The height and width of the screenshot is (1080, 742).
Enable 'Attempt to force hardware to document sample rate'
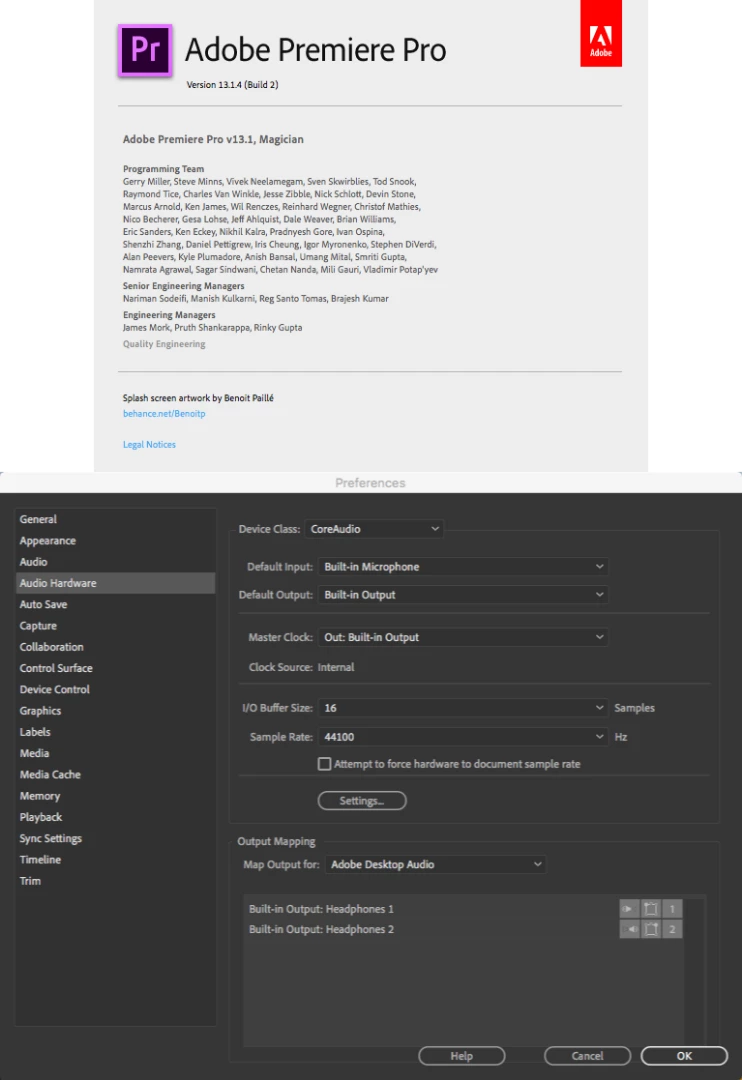tap(324, 764)
